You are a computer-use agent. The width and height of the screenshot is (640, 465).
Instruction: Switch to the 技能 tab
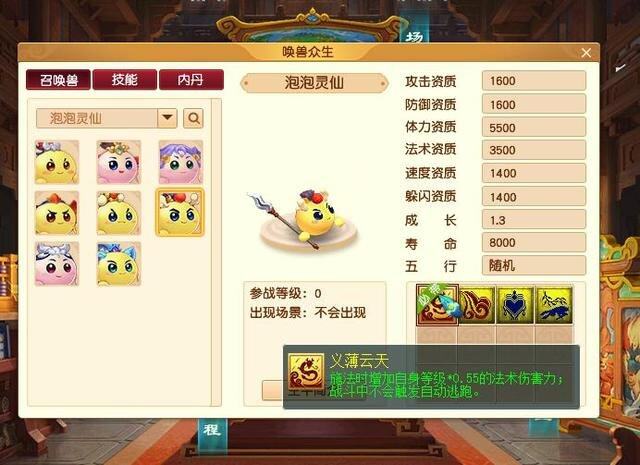[x=124, y=80]
